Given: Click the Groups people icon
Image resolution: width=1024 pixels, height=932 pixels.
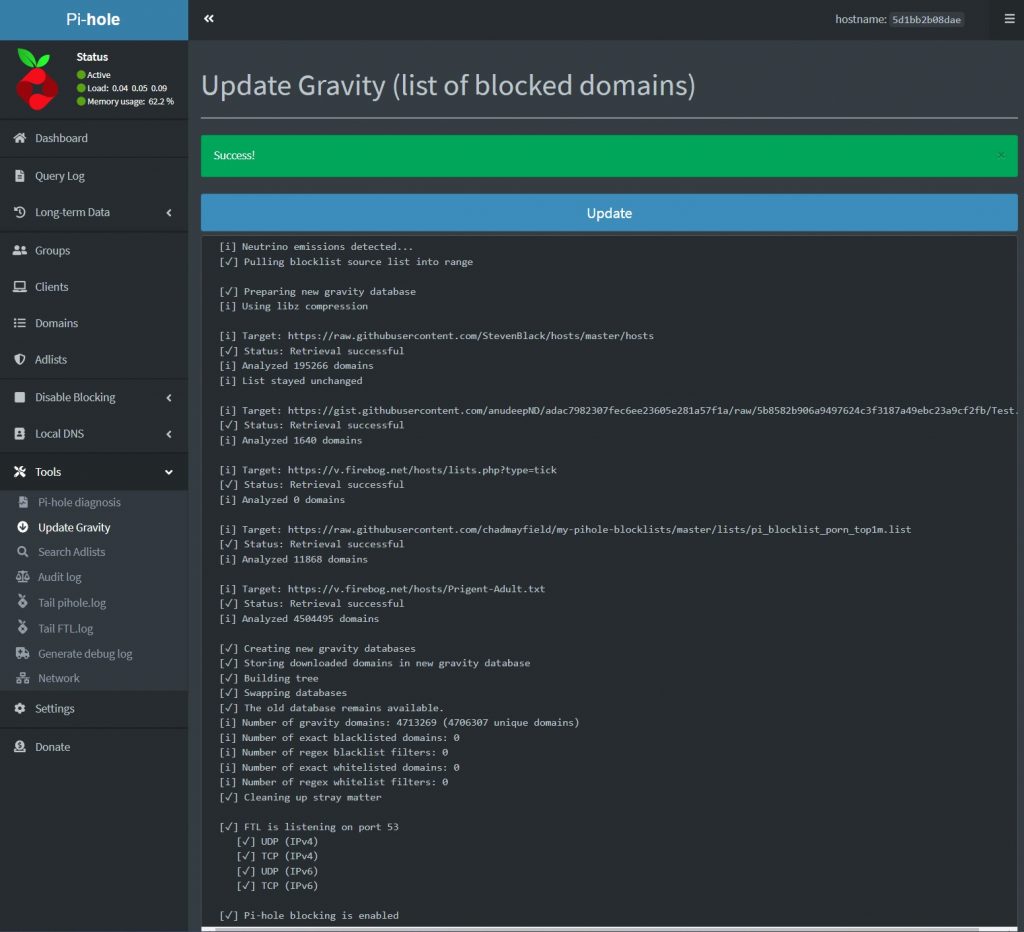Looking at the screenshot, I should [x=20, y=250].
